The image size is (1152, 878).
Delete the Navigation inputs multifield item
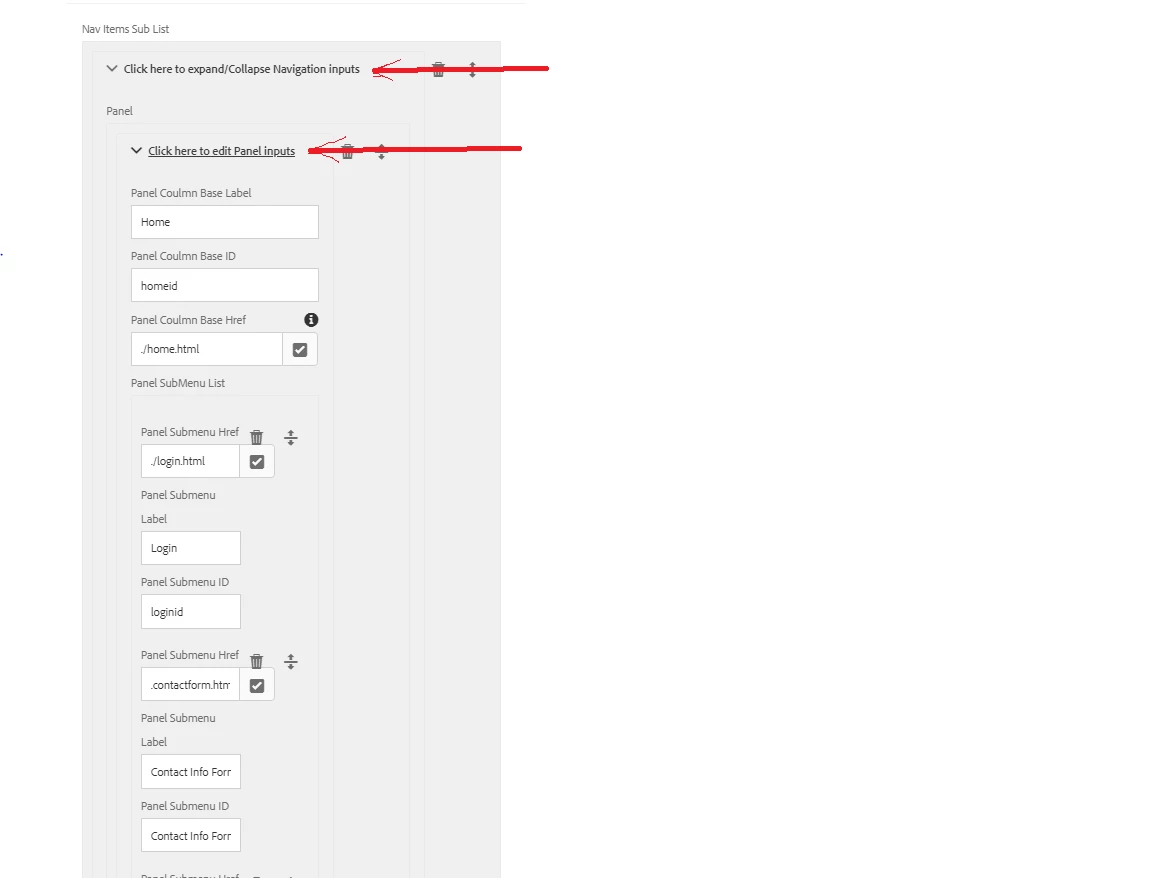coord(439,70)
